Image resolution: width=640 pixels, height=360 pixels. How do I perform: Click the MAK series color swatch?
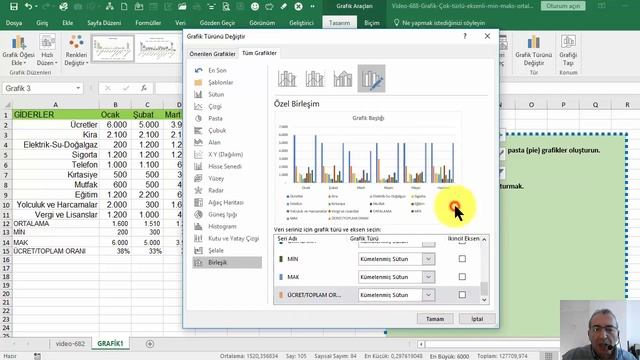pyautogui.click(x=281, y=277)
